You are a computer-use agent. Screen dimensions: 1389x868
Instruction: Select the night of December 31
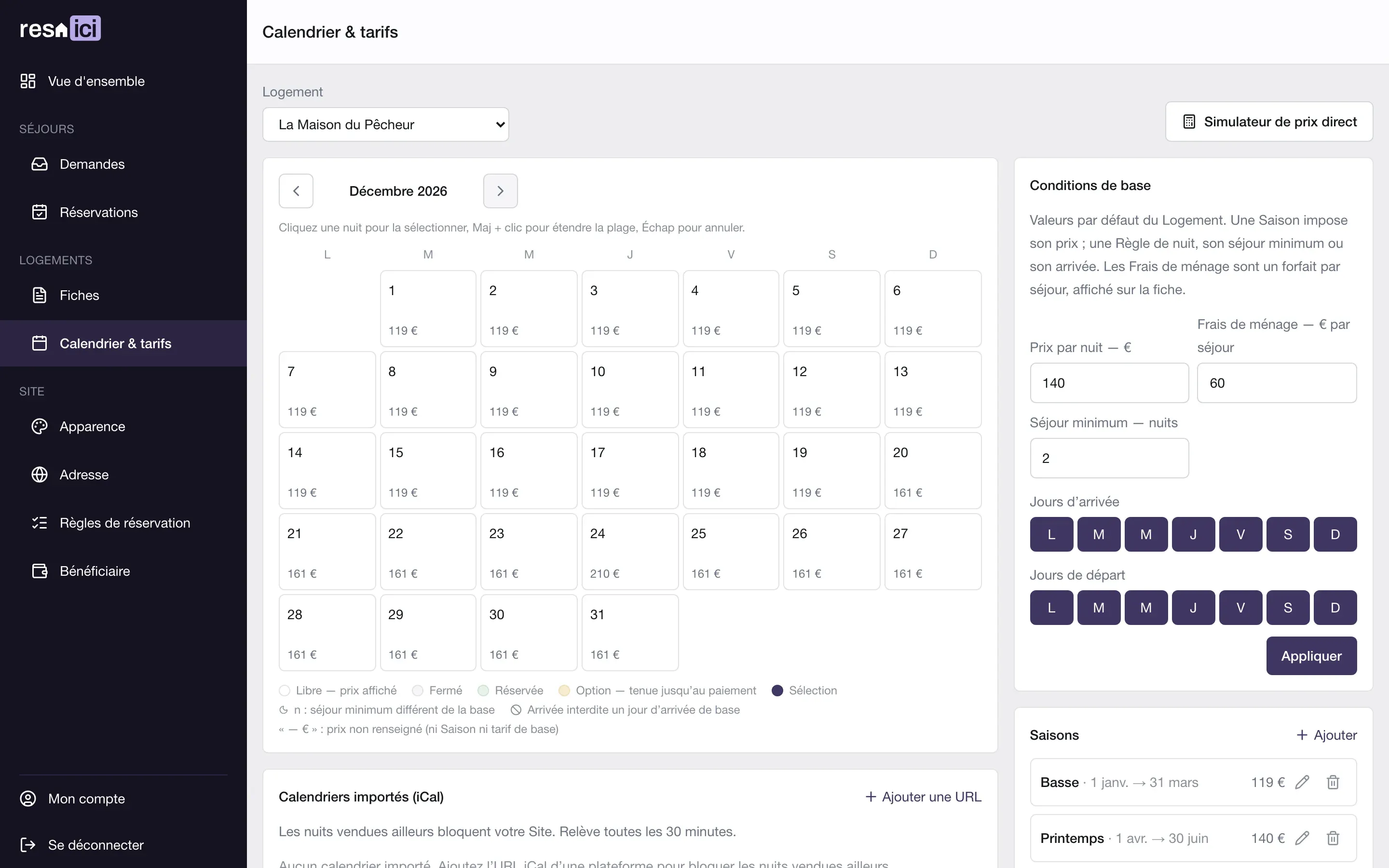[x=630, y=633]
